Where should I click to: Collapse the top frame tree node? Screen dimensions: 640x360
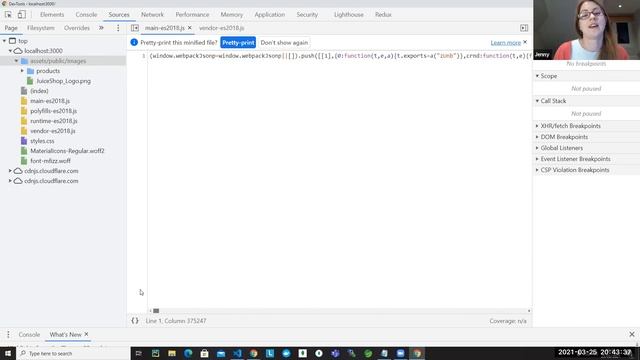[4, 41]
